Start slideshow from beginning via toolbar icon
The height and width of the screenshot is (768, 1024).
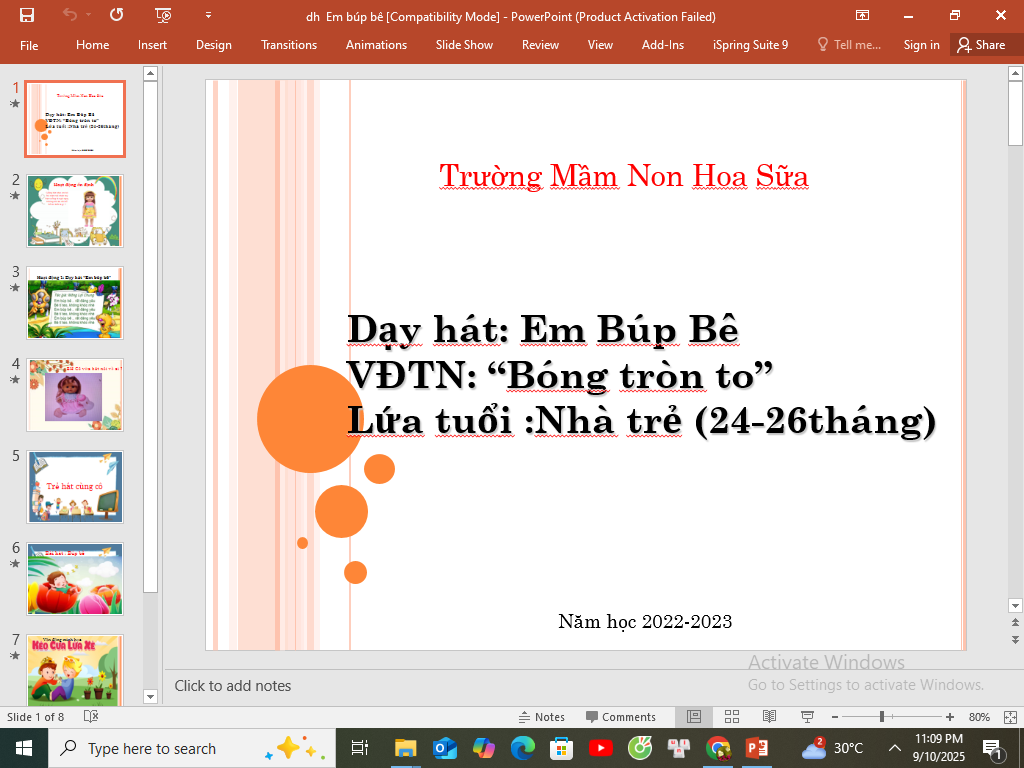164,15
